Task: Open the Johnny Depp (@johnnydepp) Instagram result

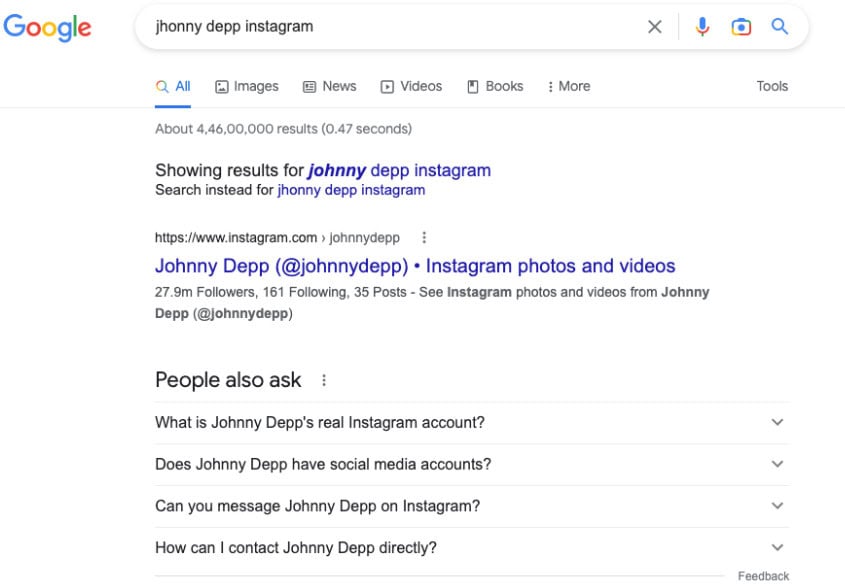Action: [415, 266]
